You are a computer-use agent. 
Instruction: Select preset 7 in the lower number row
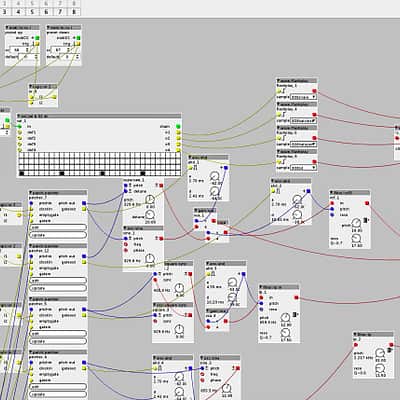coord(60,12)
